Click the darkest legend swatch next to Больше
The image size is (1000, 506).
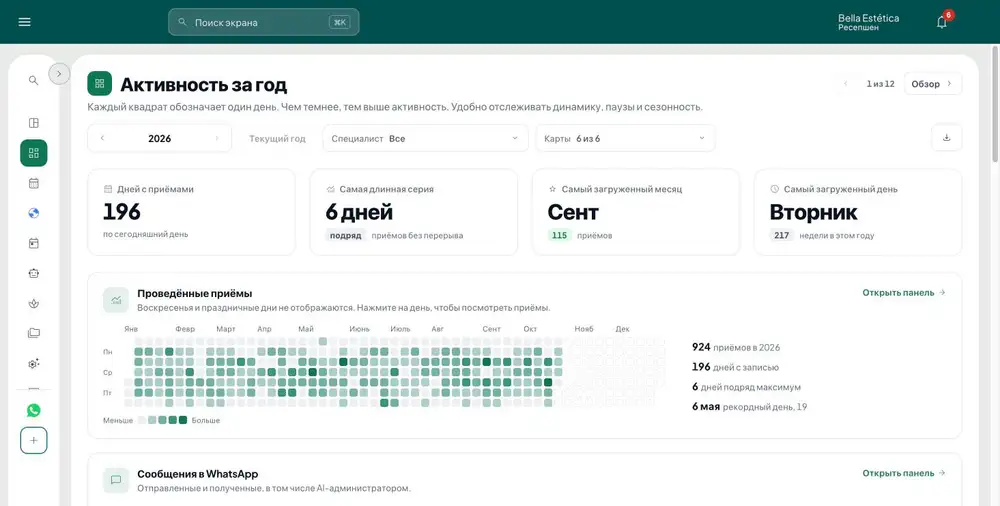click(x=183, y=420)
